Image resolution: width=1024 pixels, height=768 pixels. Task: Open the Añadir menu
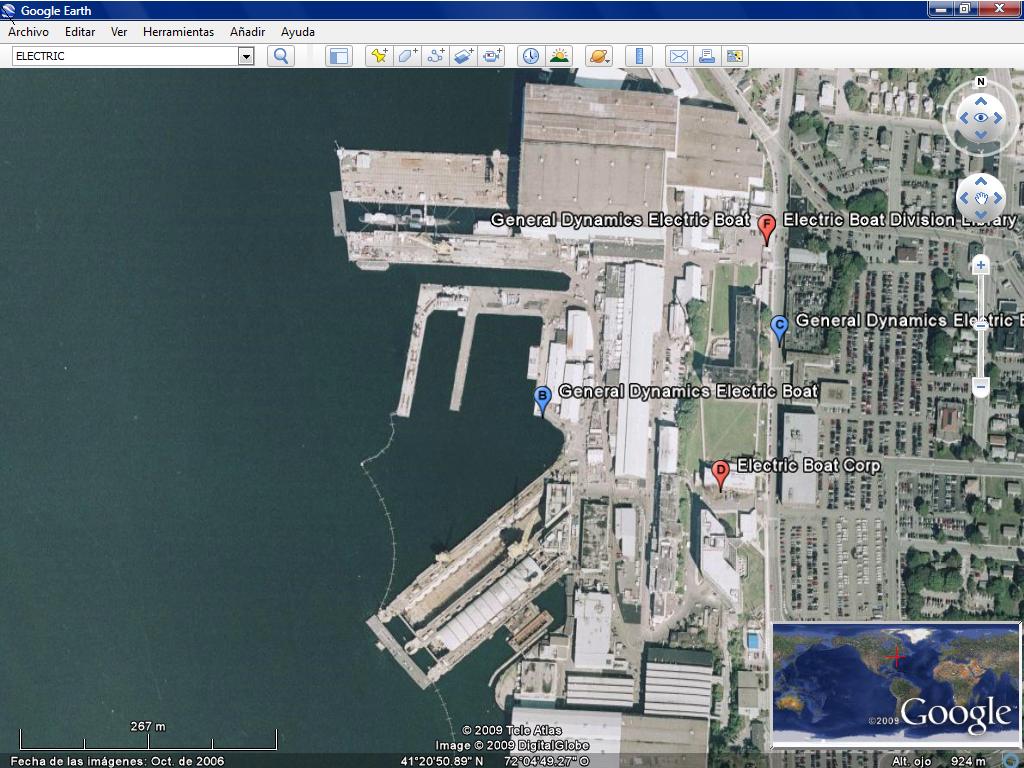click(x=247, y=32)
